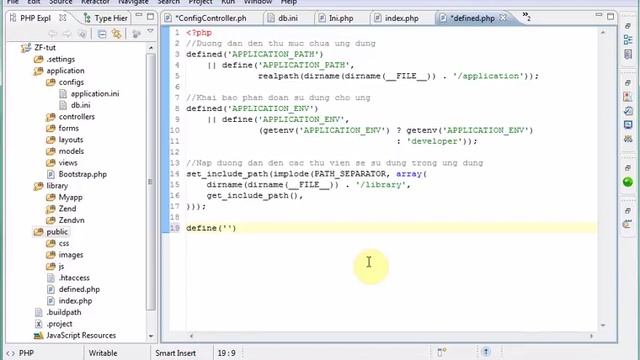Viewport: 640px width, 360px height.
Task: Click the Myapp folder icon
Action: (x=51, y=197)
